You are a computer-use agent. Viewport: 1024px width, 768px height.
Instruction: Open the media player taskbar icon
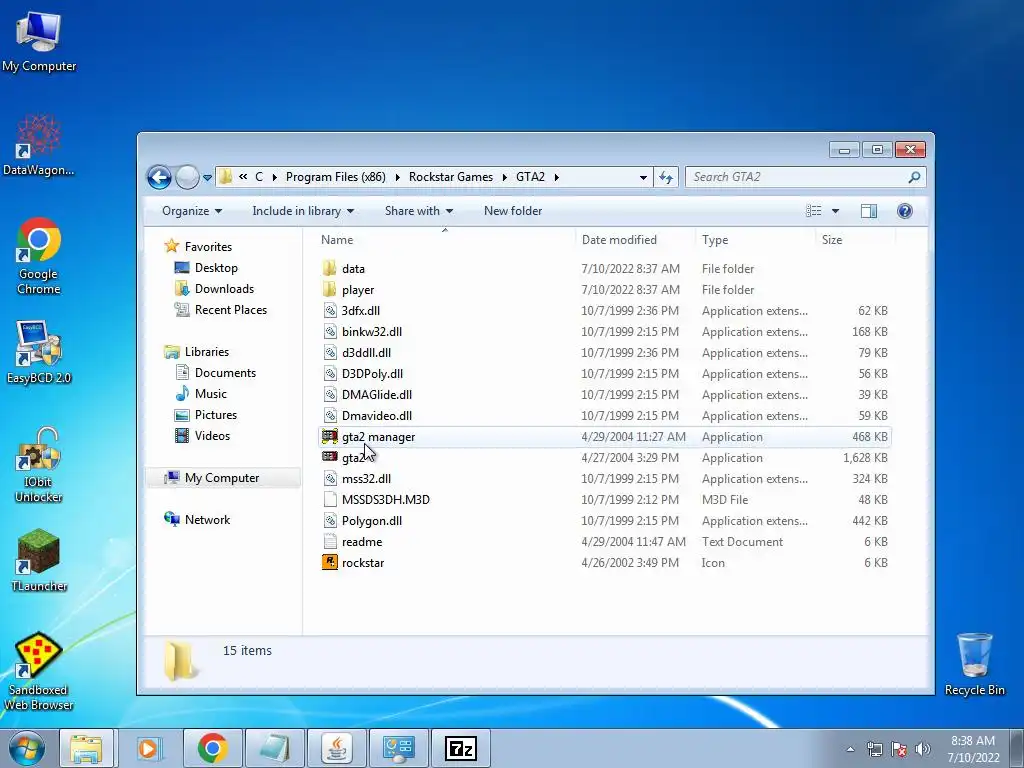coord(149,748)
